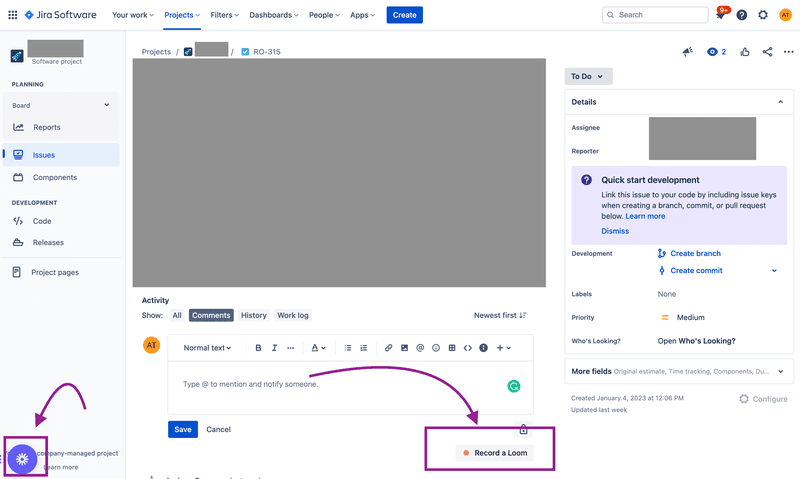Show the Work log activity tab
Viewport: 800px width, 479px height.
[293, 315]
